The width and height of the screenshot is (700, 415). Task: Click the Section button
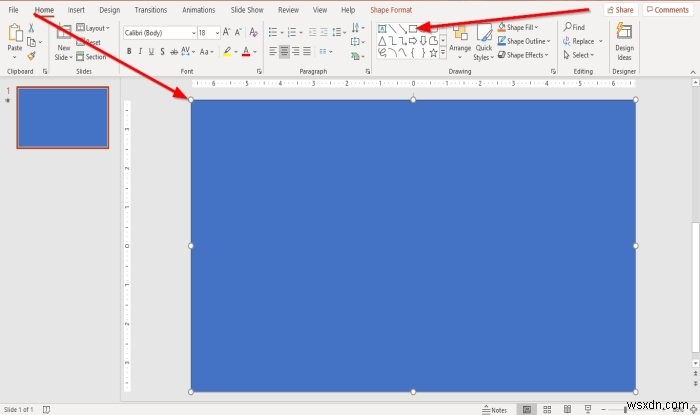click(x=92, y=57)
